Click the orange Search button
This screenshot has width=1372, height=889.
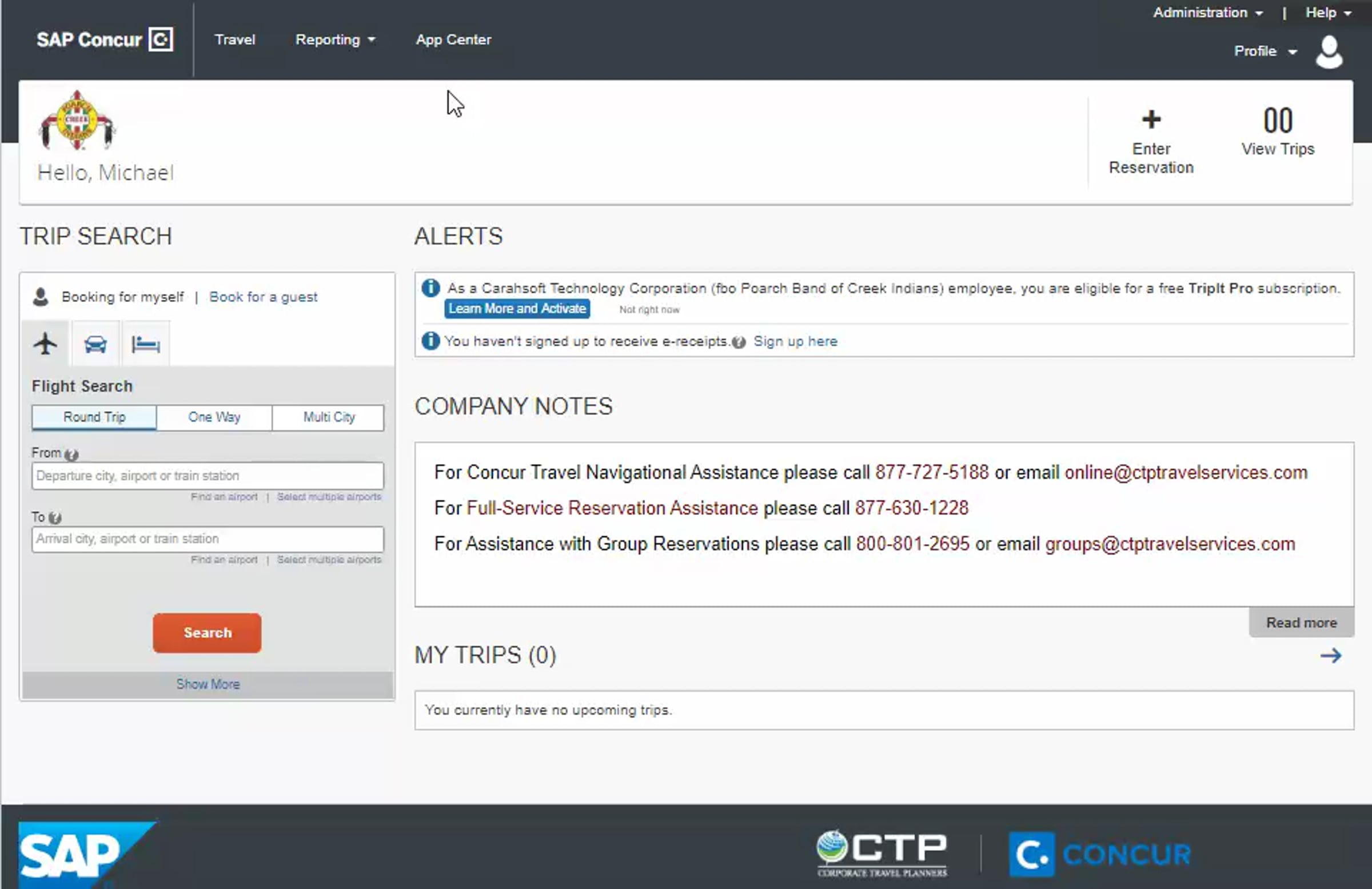tap(207, 633)
